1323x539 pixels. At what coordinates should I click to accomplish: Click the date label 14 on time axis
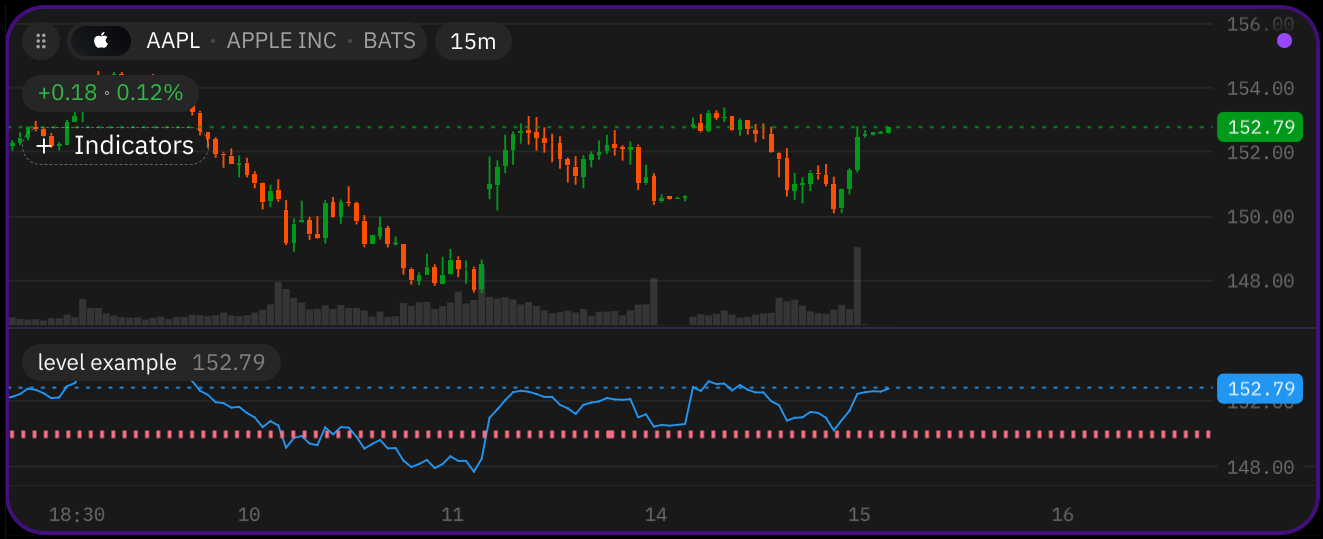(x=656, y=514)
